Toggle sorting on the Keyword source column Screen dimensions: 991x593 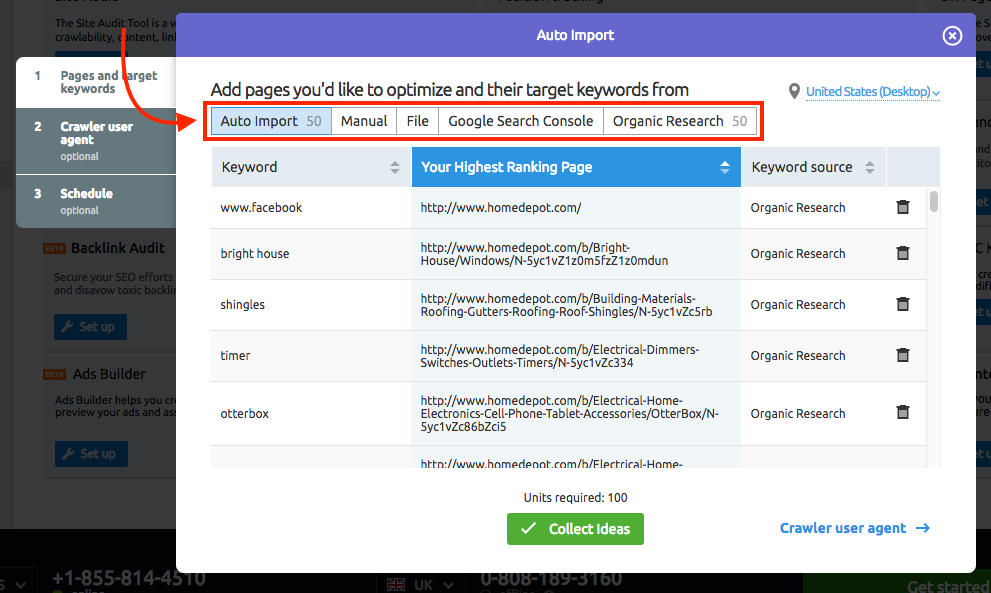click(869, 166)
